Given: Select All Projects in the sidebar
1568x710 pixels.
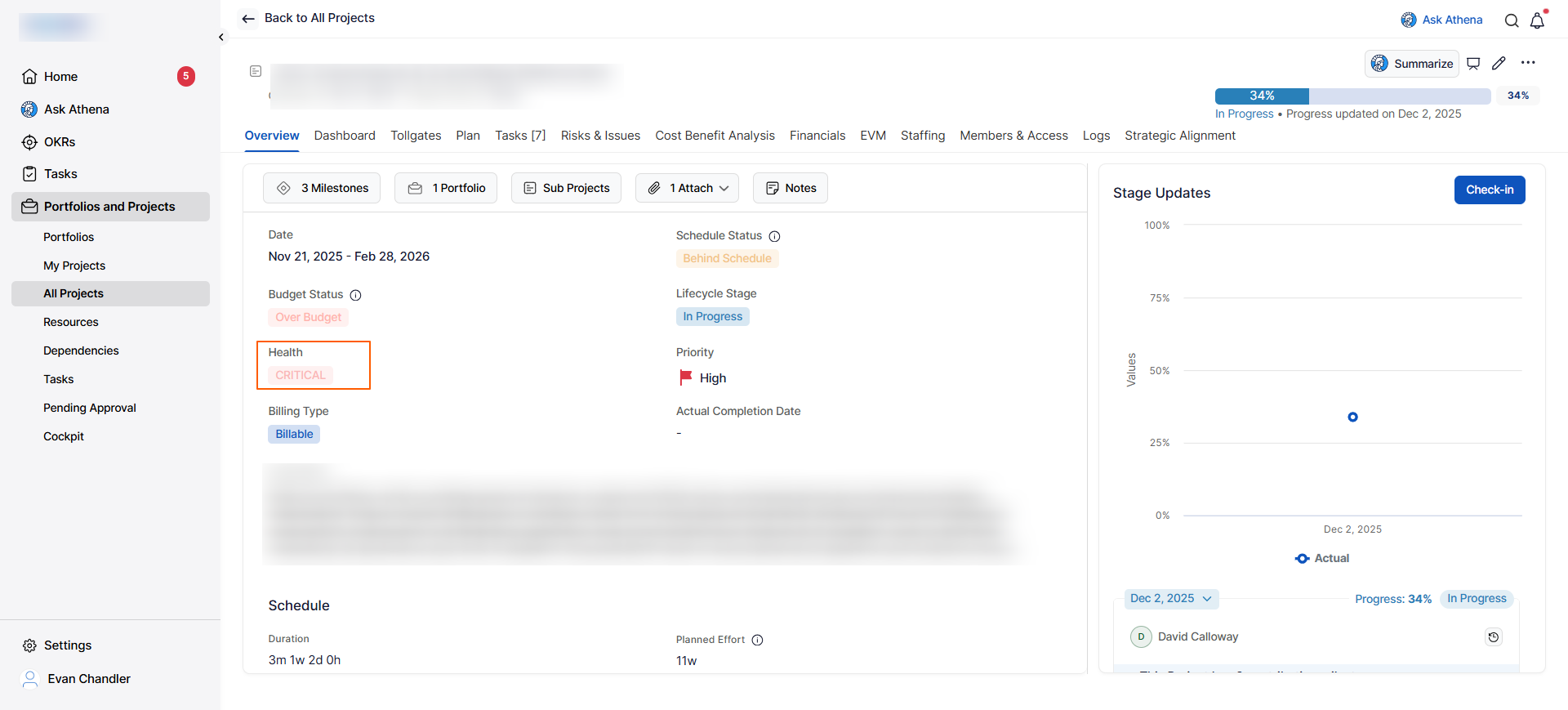Looking at the screenshot, I should 110,293.
